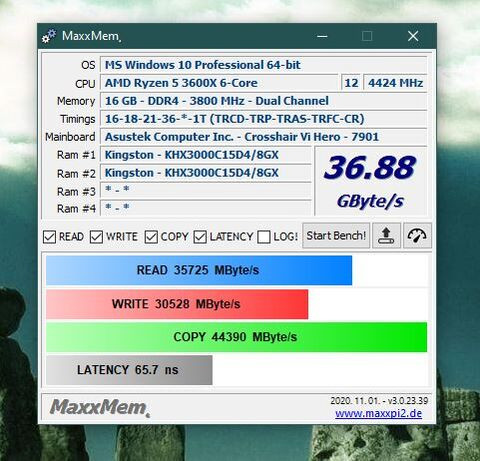Click the Start Bench! button
Screen dimensions: 480x461
(336, 236)
